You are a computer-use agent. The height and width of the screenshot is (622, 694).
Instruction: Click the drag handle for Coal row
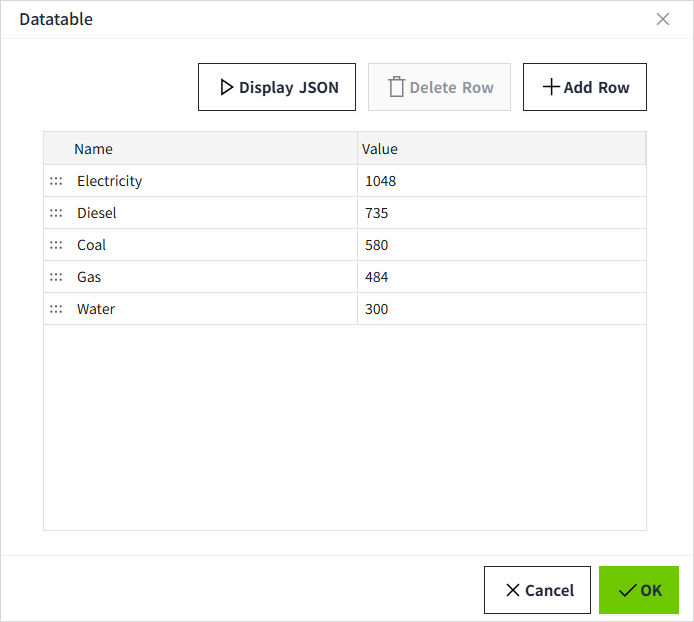tap(56, 245)
